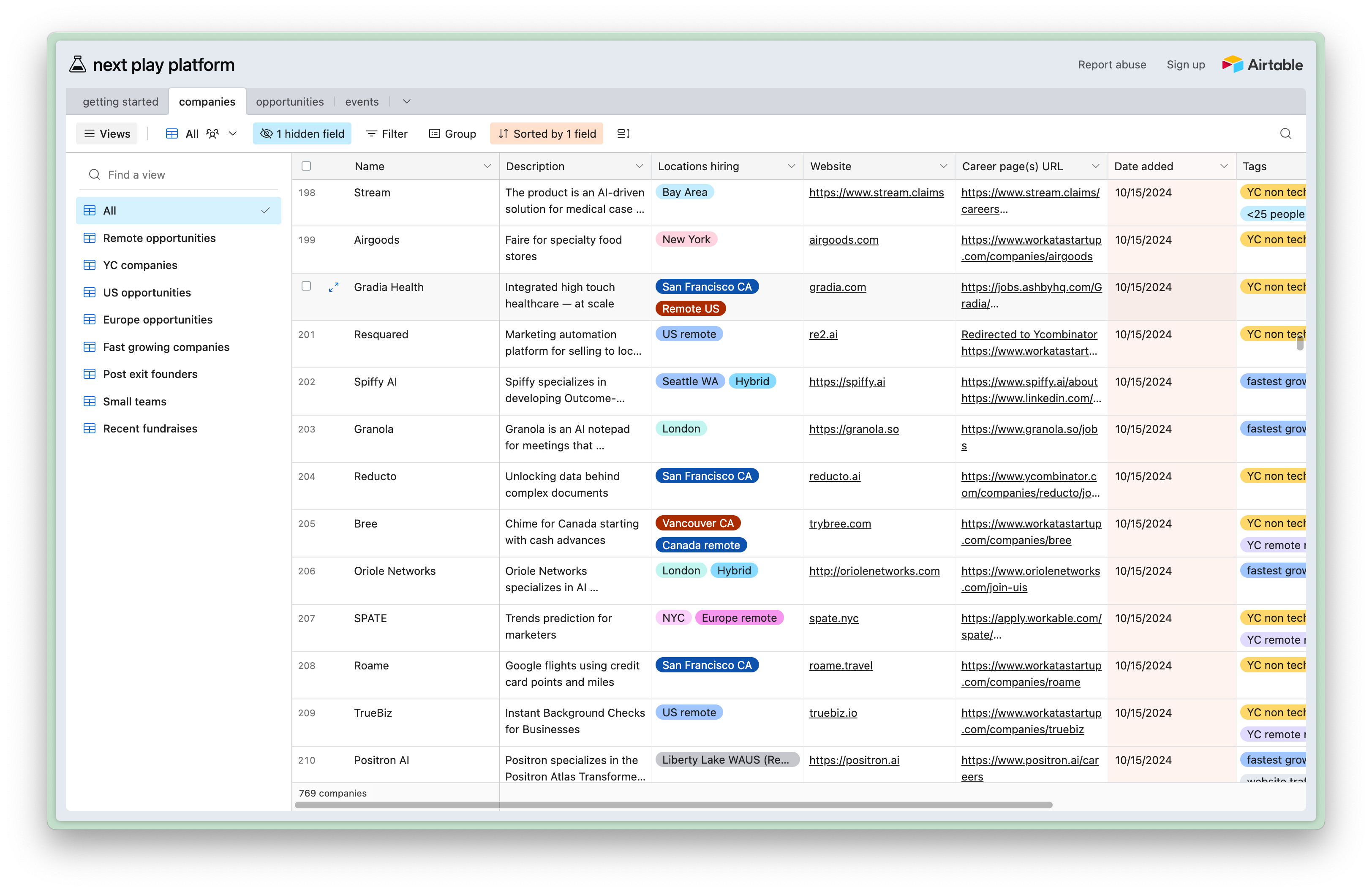This screenshot has height=892, width=1372.
Task: Click the Sign up link
Action: (1186, 65)
